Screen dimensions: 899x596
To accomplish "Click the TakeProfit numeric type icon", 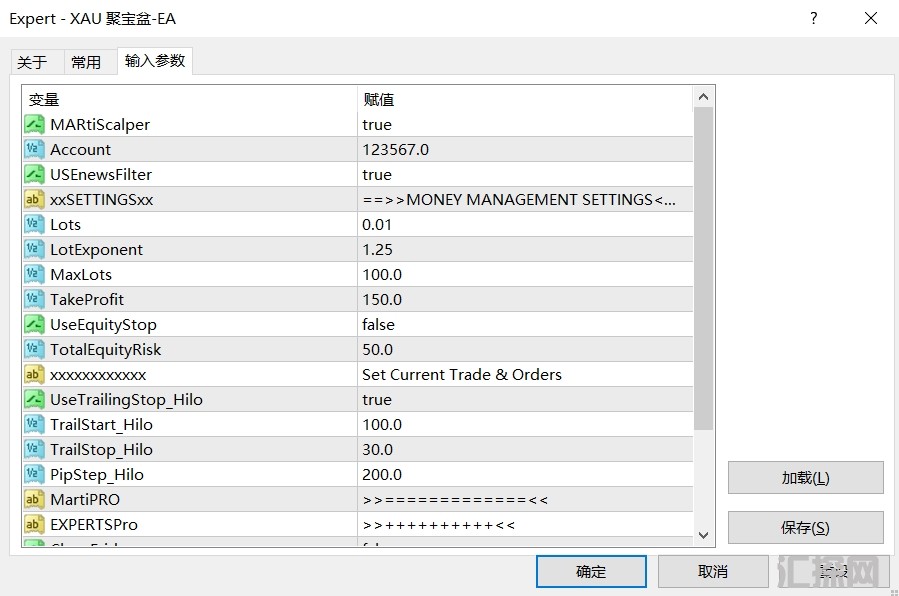I will point(34,299).
